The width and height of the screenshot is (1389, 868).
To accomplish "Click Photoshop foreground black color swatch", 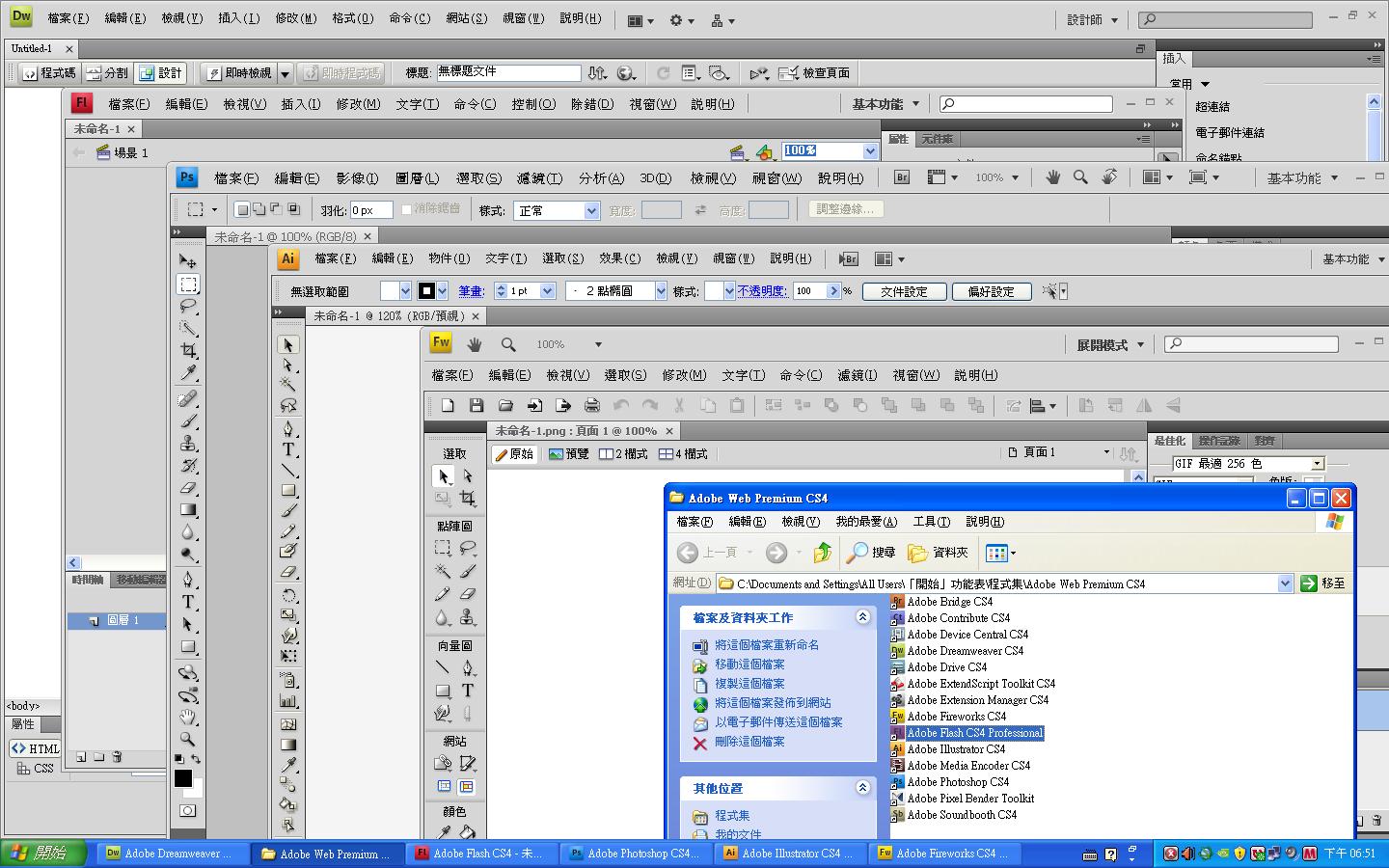I will pos(183,779).
